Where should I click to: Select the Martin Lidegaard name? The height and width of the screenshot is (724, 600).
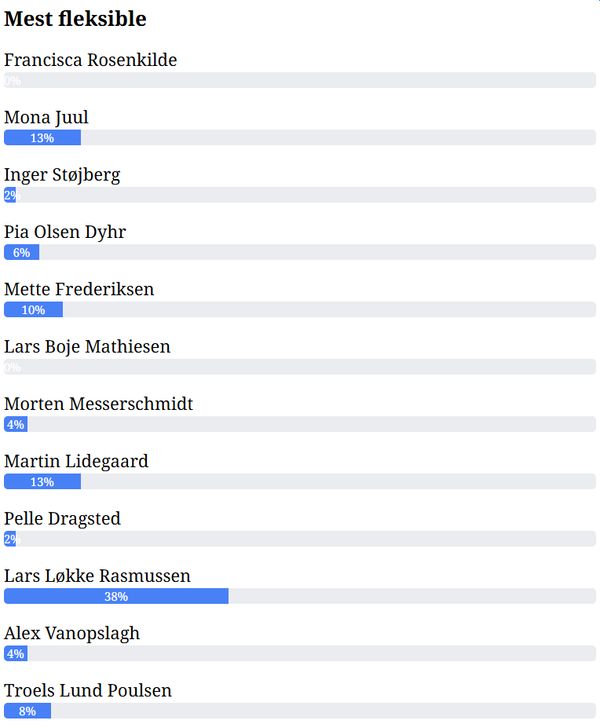76,461
